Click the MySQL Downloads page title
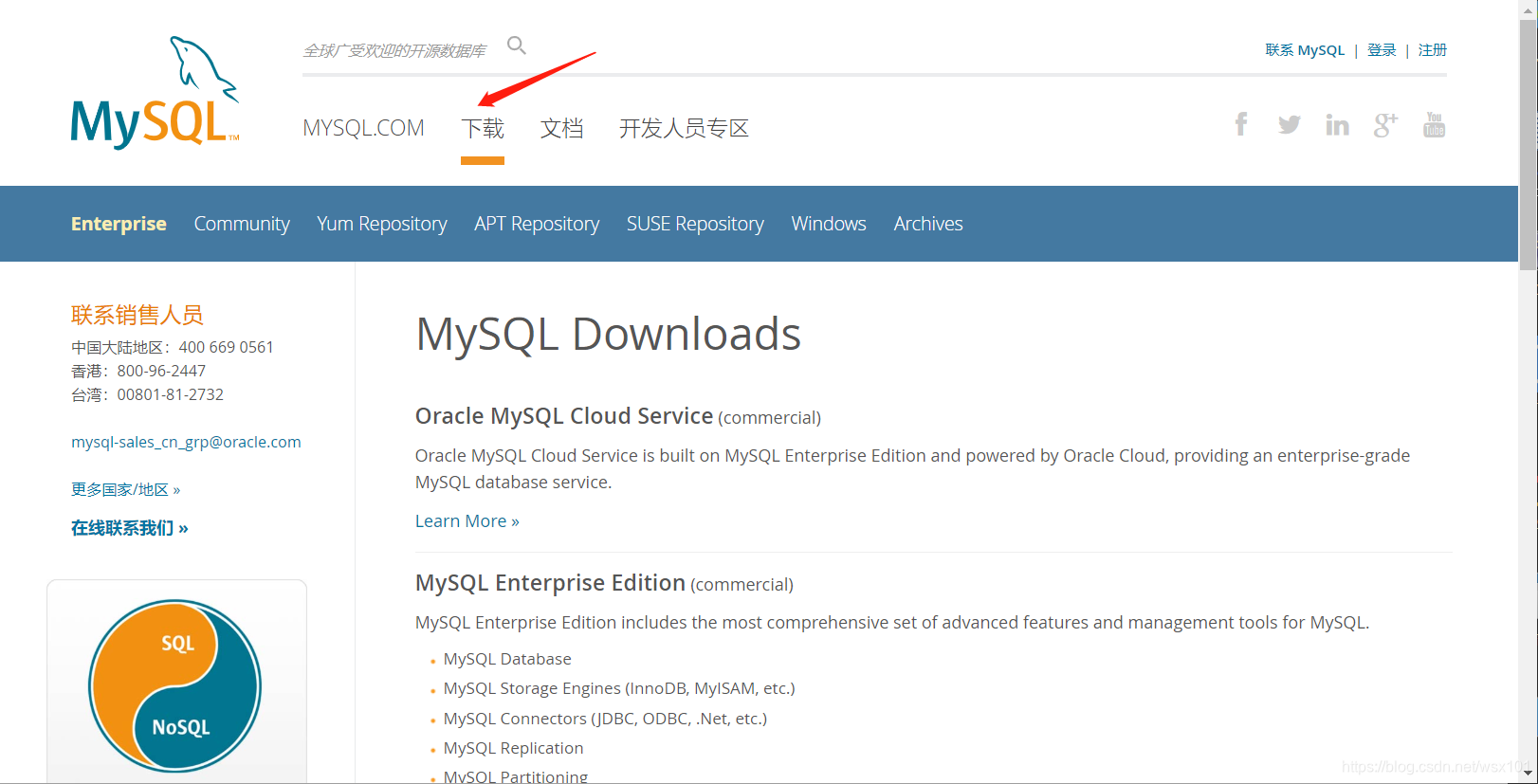Viewport: 1538px width, 784px height. [x=608, y=334]
